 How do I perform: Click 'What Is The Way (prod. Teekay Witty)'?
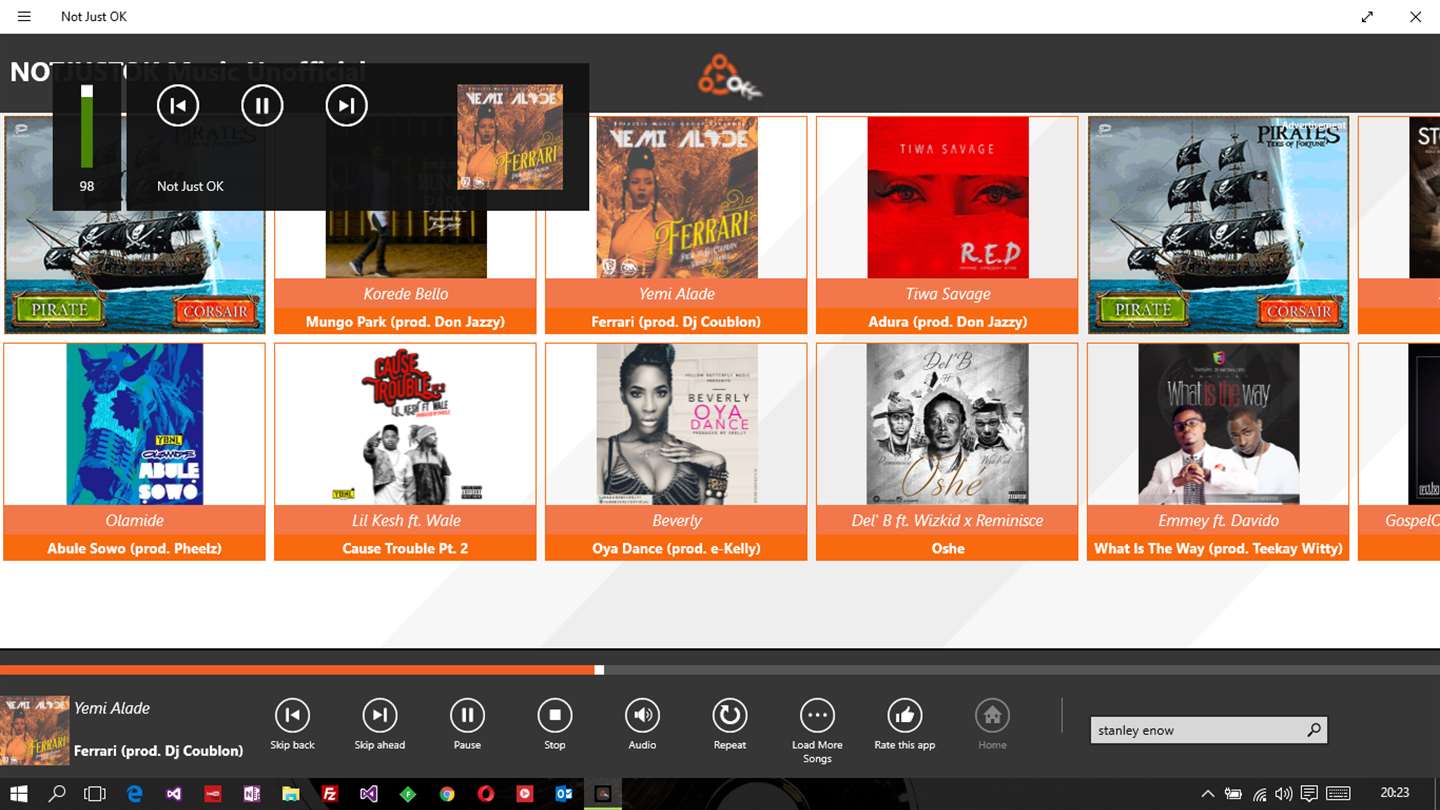tap(1218, 548)
